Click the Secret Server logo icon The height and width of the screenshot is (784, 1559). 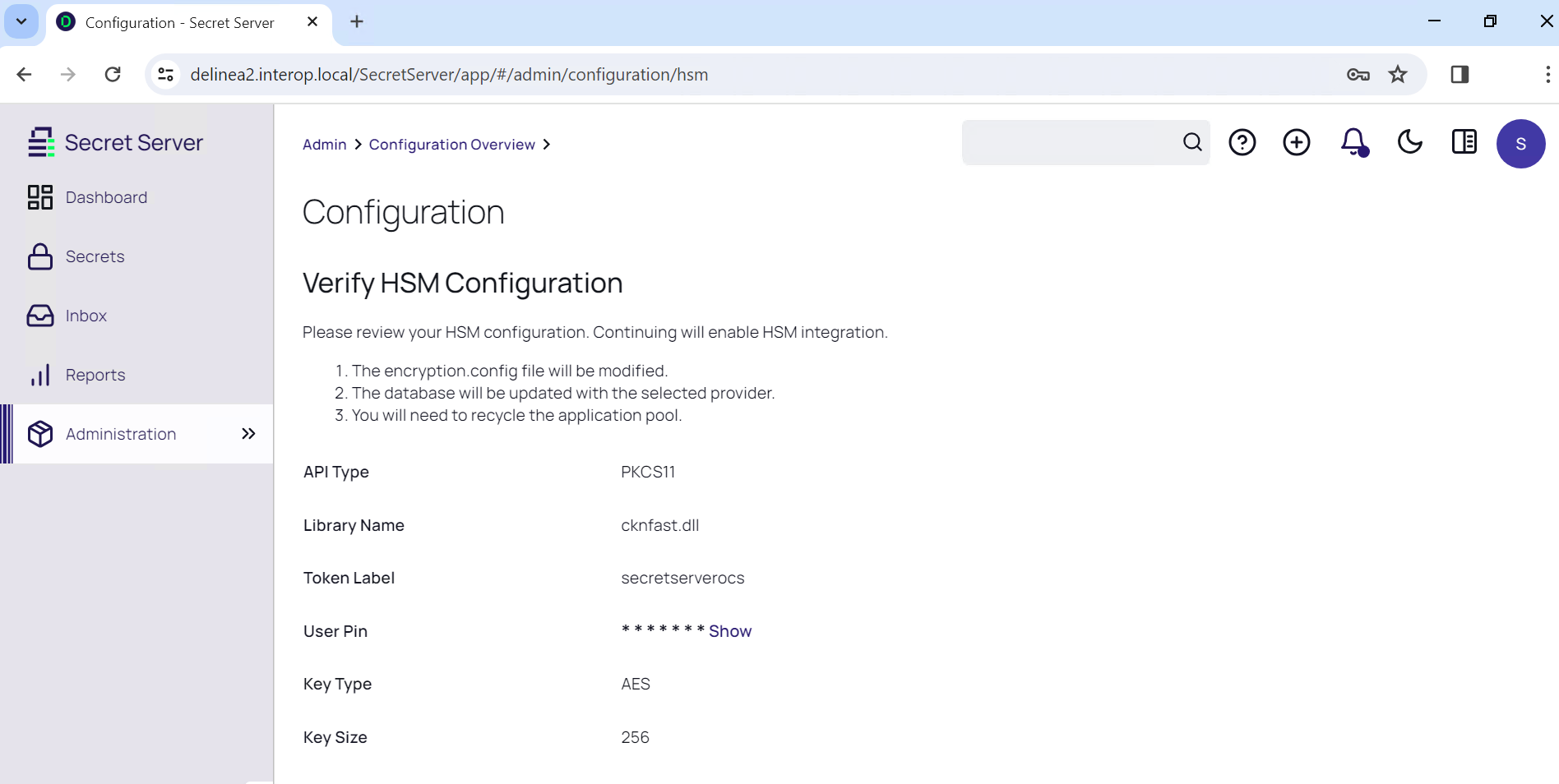click(41, 142)
